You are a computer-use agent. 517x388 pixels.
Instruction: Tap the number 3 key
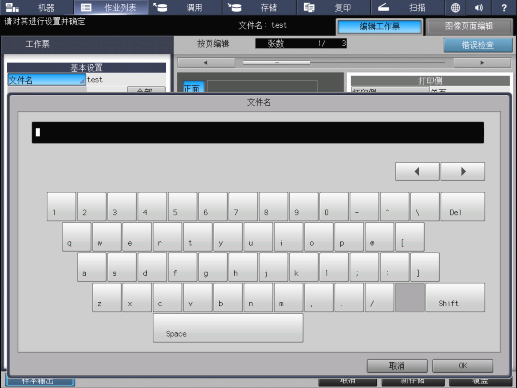(122, 206)
